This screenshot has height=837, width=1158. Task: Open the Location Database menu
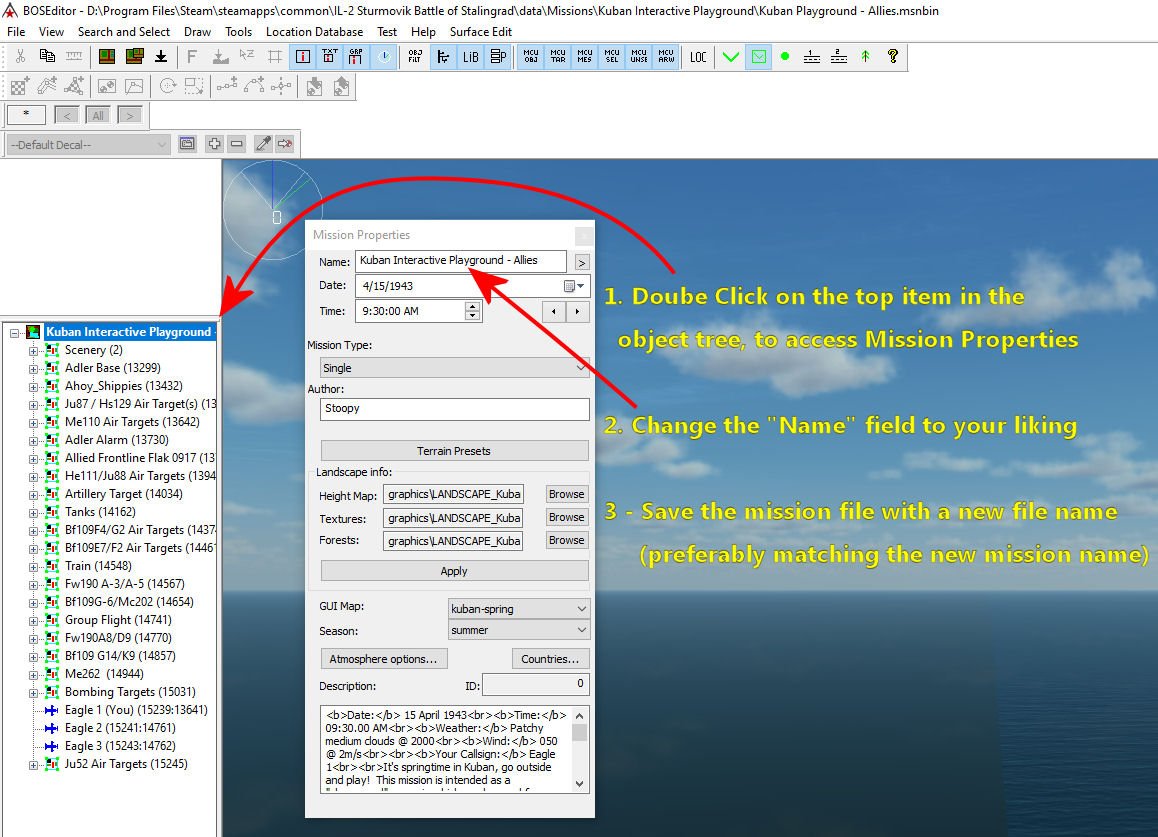[315, 32]
